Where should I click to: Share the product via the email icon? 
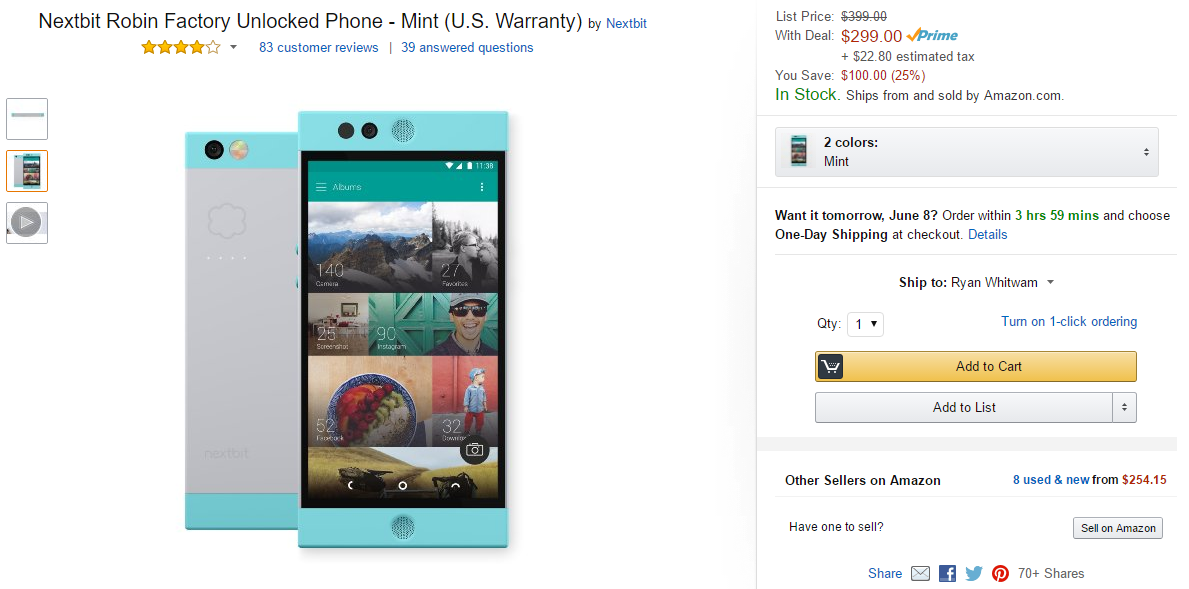pos(918,573)
